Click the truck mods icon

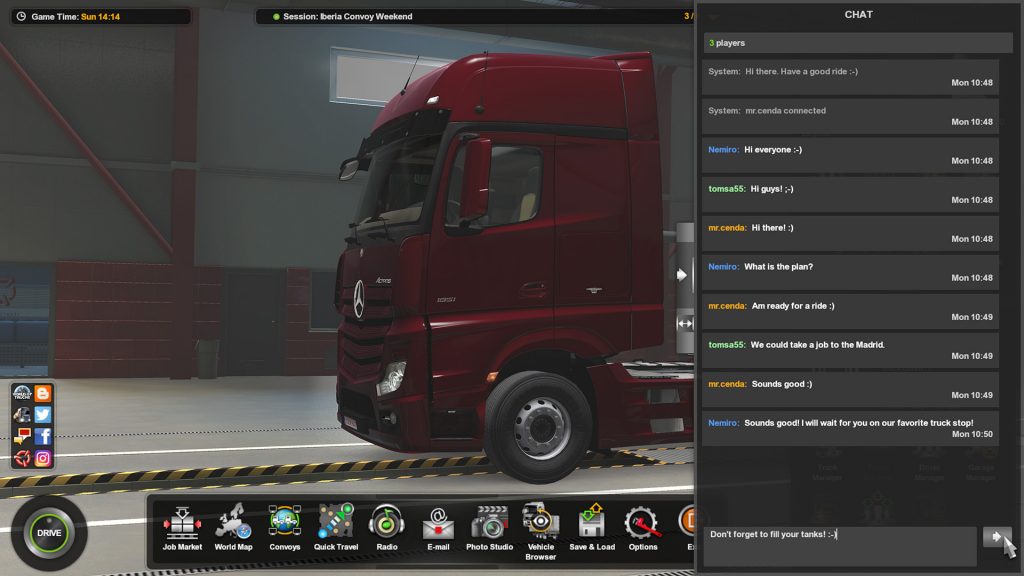22,415
